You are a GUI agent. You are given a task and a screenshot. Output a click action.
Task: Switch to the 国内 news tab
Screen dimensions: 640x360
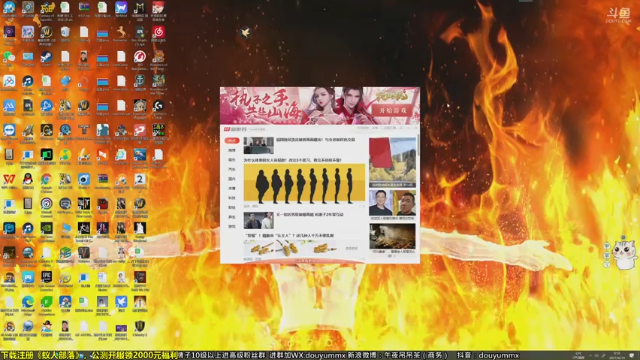click(232, 179)
